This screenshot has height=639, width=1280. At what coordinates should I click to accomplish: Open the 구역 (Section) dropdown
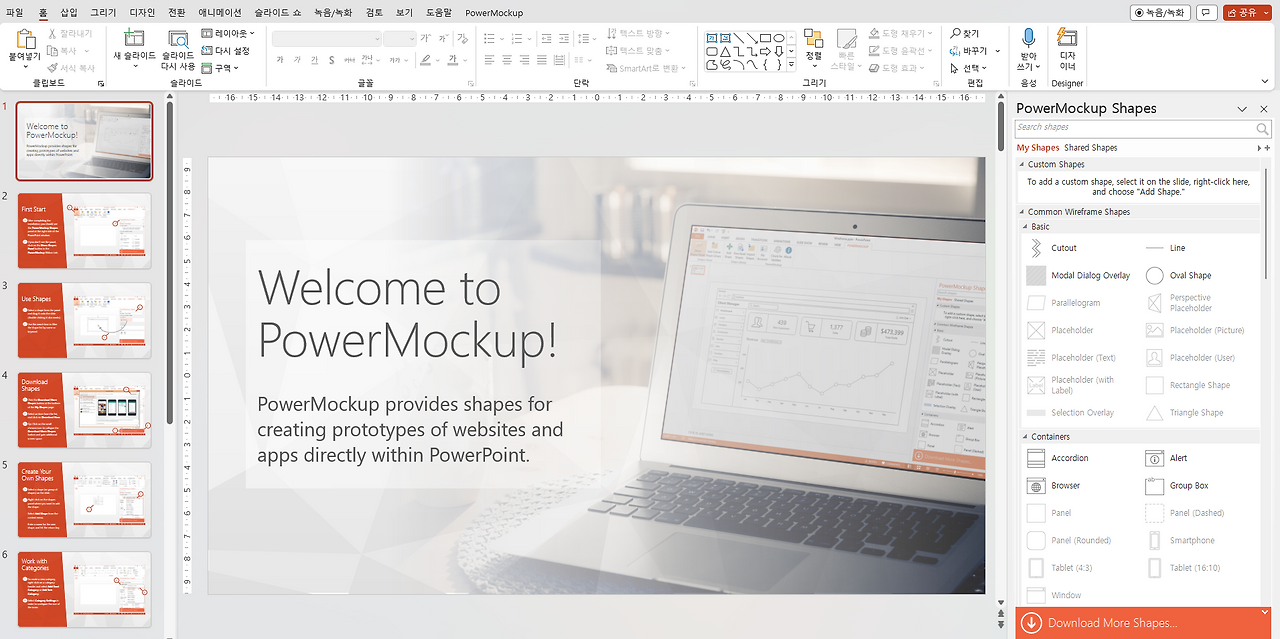221,68
